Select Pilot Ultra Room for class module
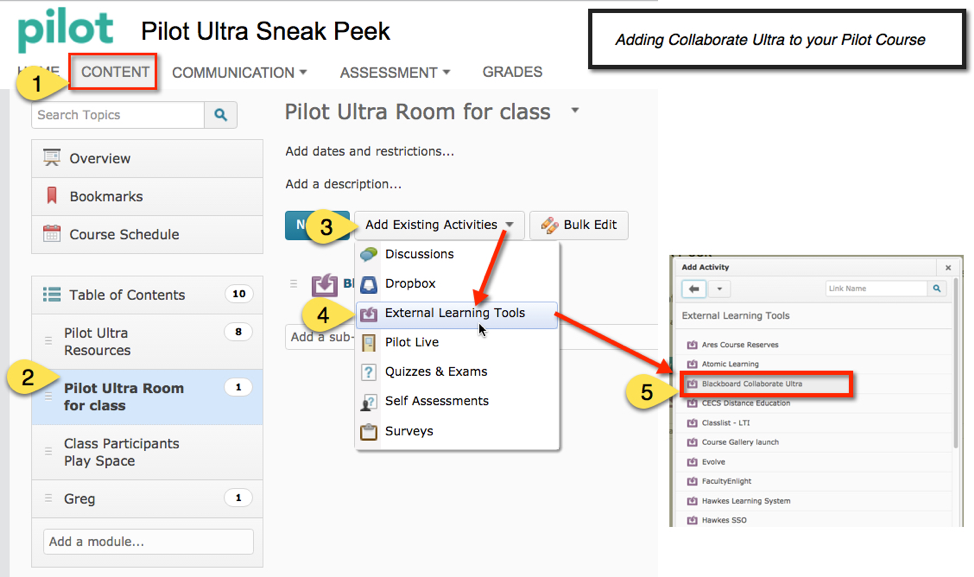974x577 pixels. (x=124, y=397)
